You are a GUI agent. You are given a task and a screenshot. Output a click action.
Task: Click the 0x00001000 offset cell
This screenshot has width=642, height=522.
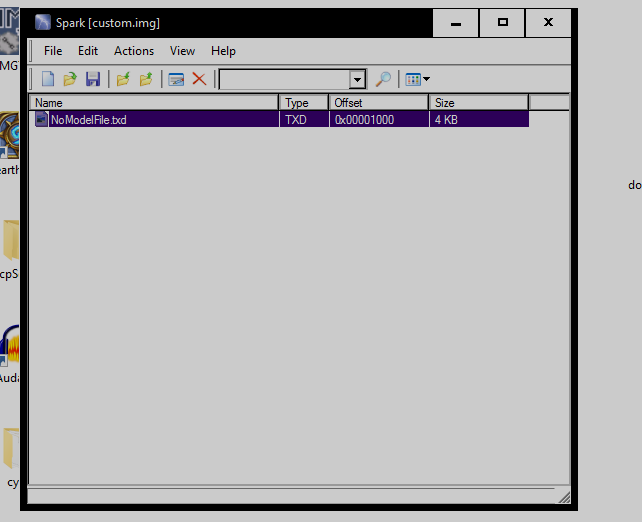pos(379,120)
